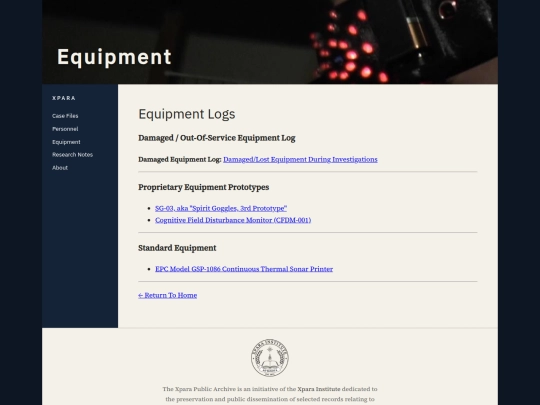
Task: Open Cognitive Field Disturbance Monitor (CFDM-001) link
Action: 233,220
